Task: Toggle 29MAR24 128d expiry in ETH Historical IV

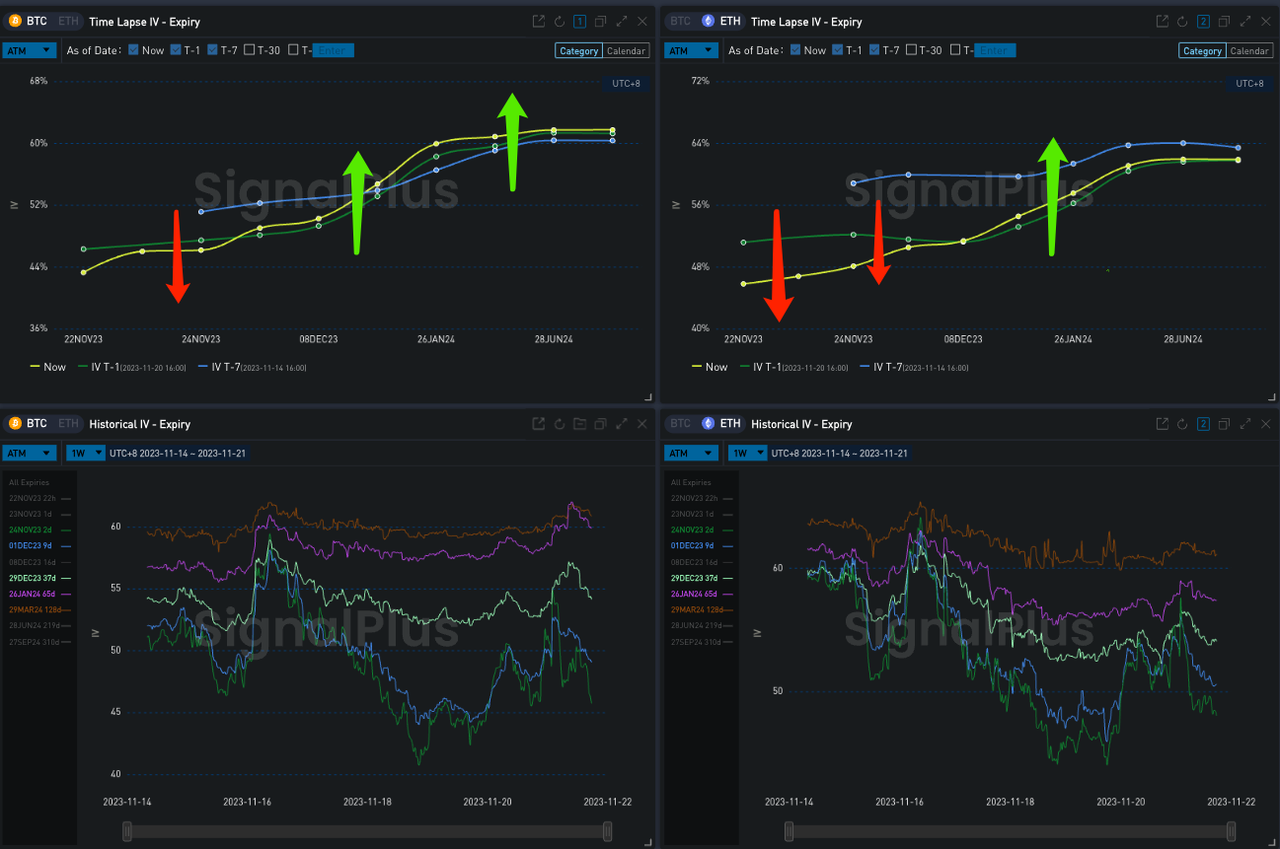Action: click(x=702, y=610)
